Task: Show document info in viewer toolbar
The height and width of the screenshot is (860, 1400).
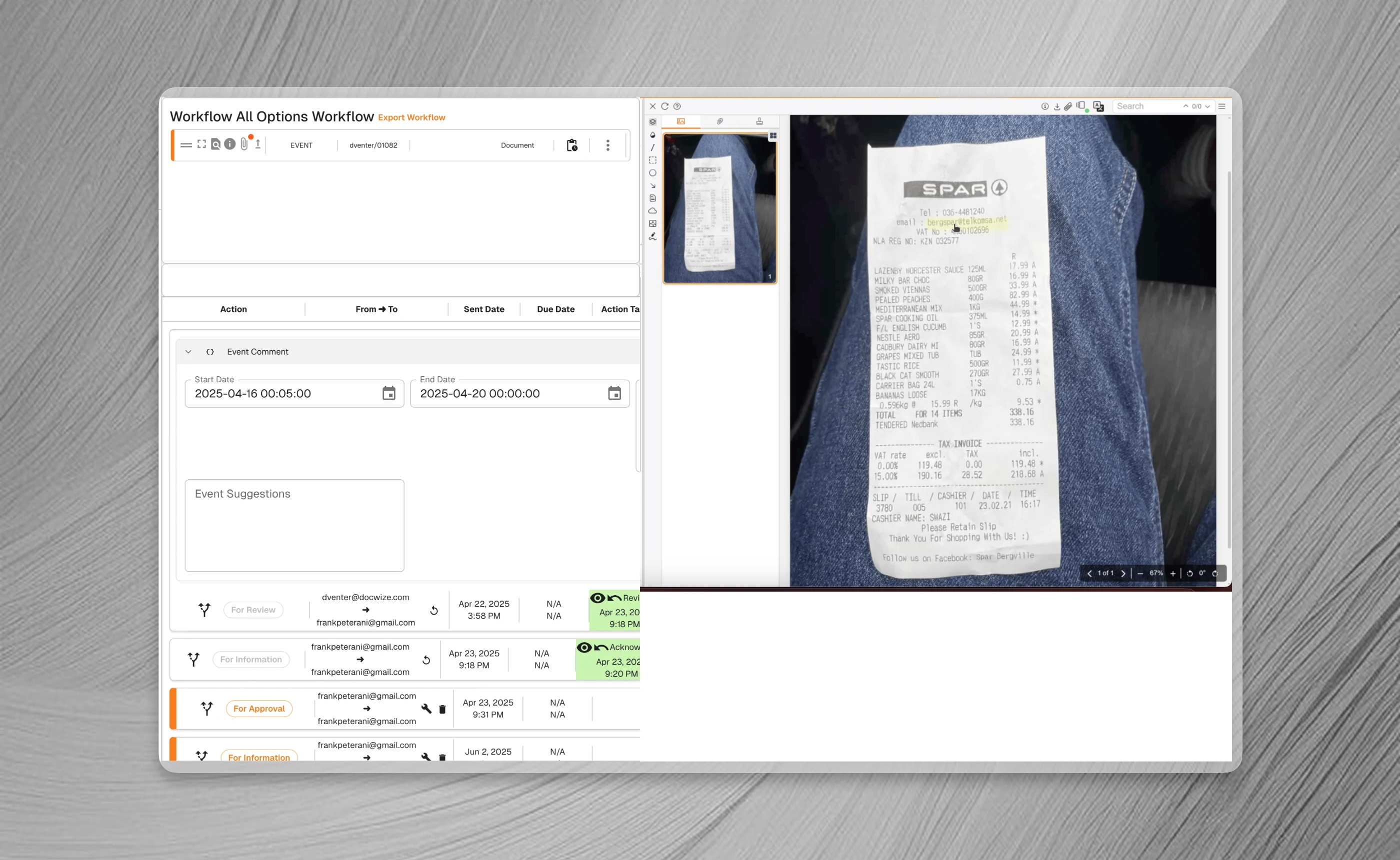Action: [1045, 106]
